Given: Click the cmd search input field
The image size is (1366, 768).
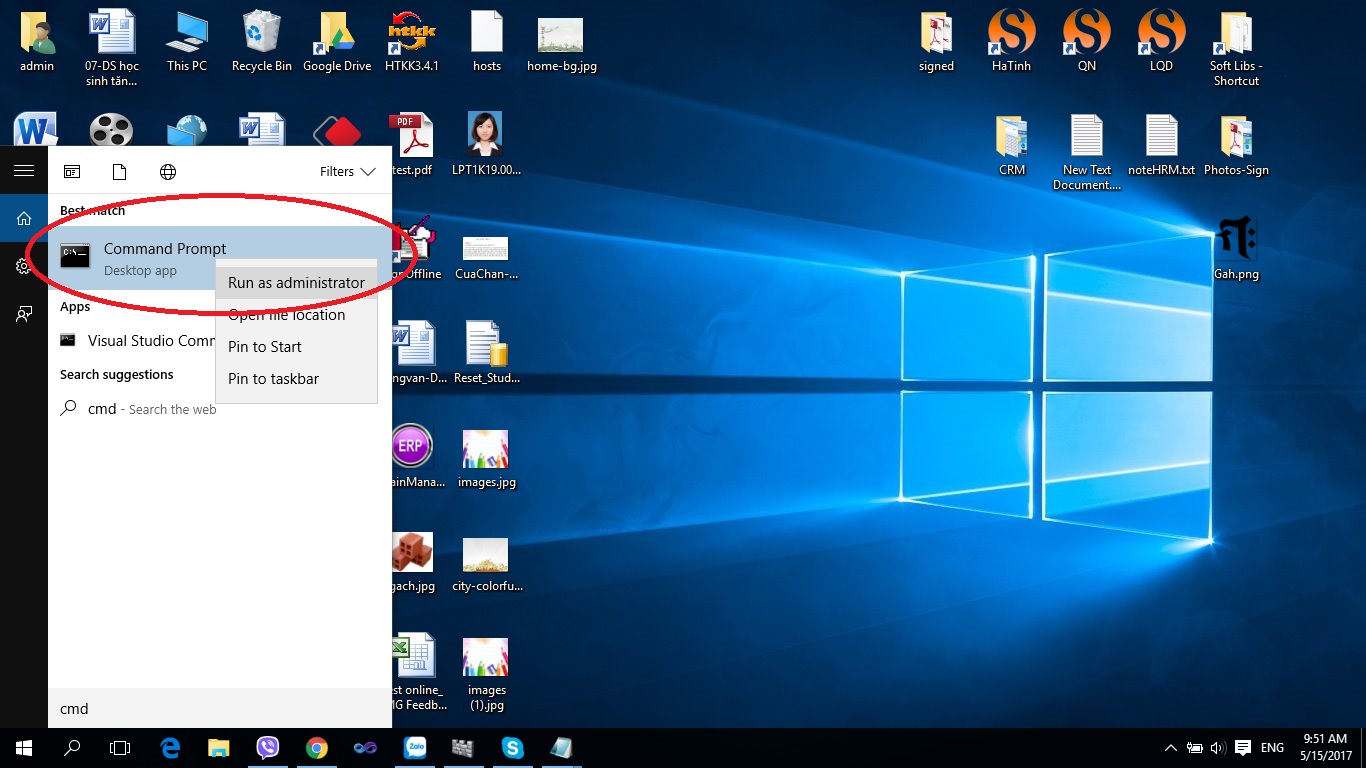Looking at the screenshot, I should pyautogui.click(x=220, y=709).
